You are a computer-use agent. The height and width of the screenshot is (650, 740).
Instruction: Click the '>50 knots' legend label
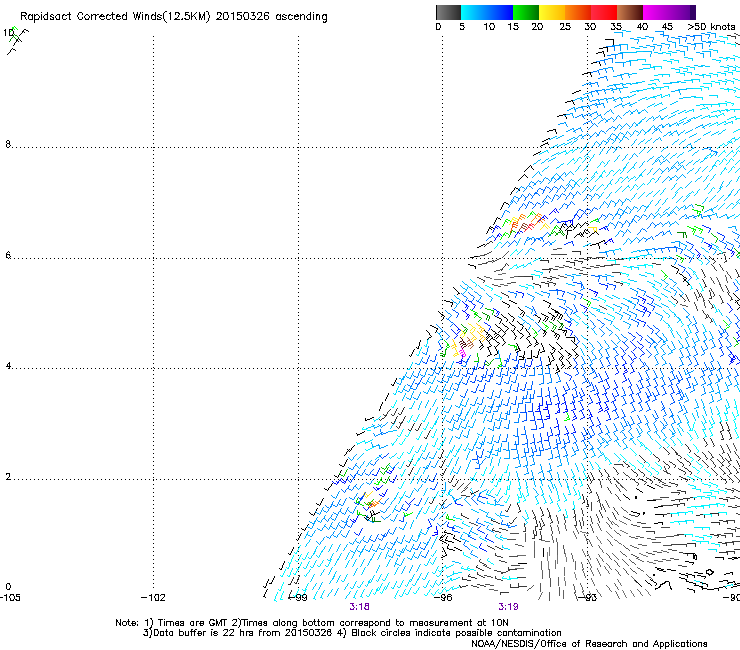(x=711, y=27)
